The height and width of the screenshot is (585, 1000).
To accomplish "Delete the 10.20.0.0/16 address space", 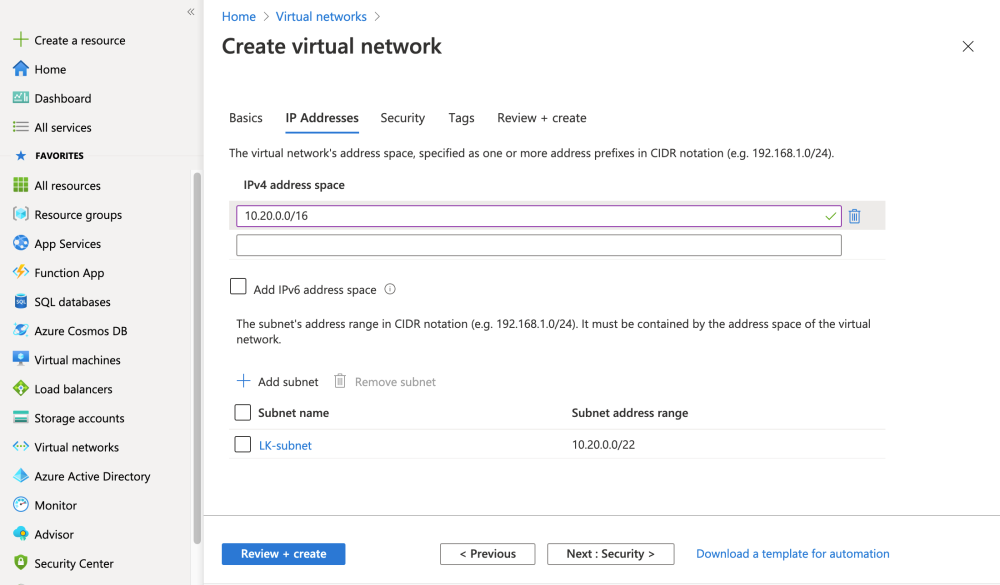I will pyautogui.click(x=855, y=216).
